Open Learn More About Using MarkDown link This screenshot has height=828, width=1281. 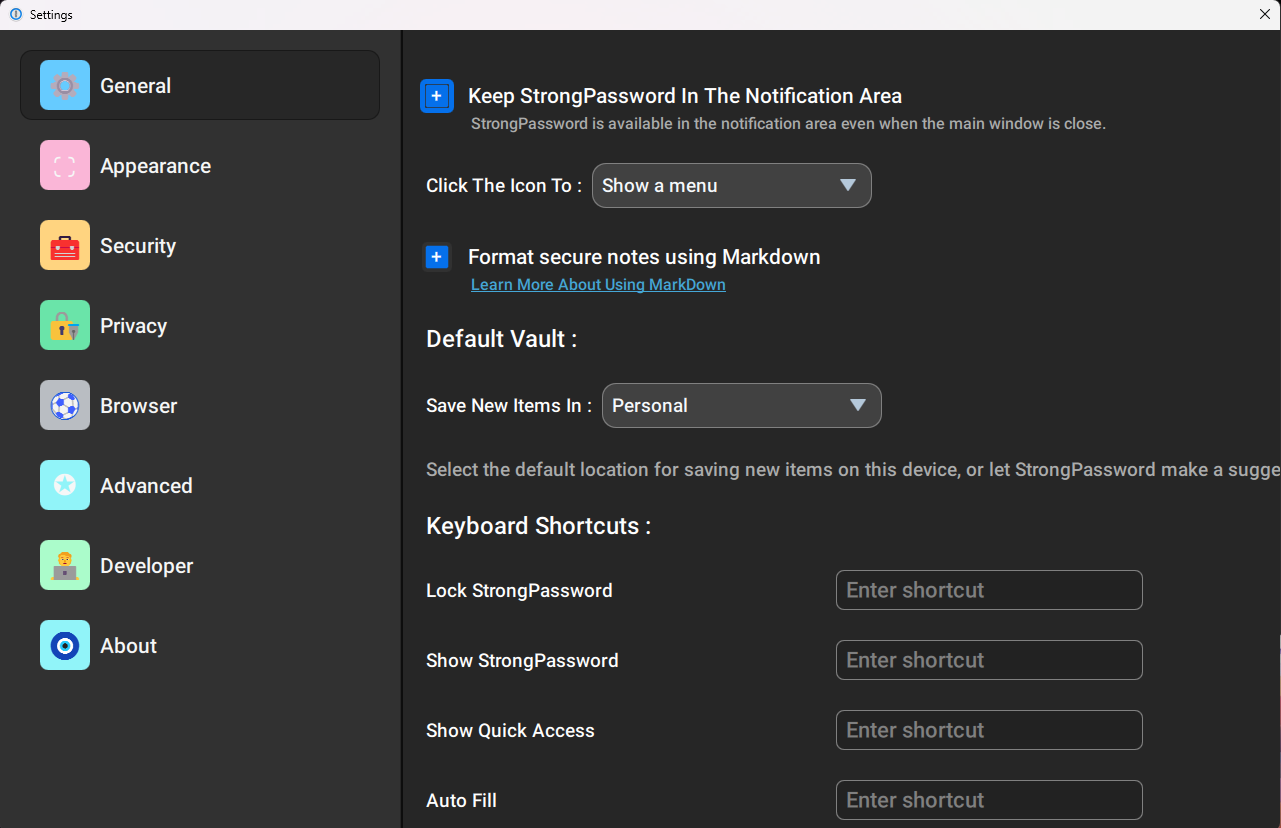click(598, 285)
